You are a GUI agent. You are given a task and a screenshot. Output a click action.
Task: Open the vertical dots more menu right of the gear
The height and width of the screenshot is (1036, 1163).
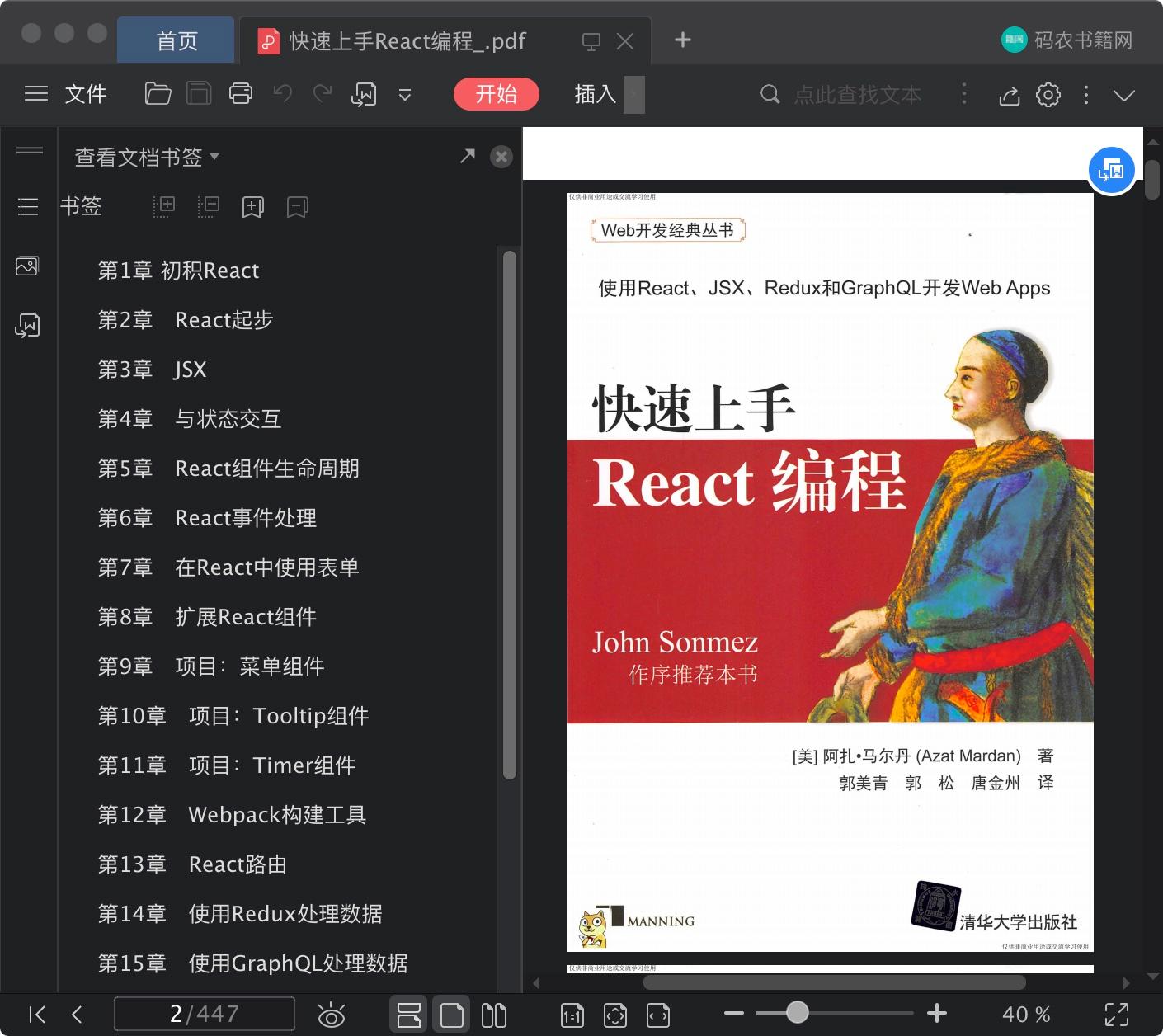coord(1086,95)
